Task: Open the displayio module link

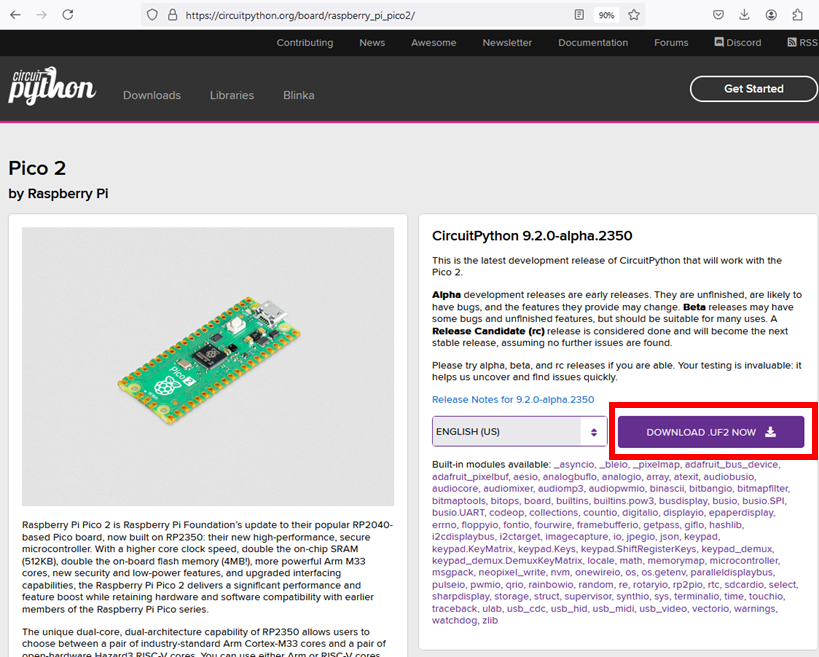Action: coord(684,512)
